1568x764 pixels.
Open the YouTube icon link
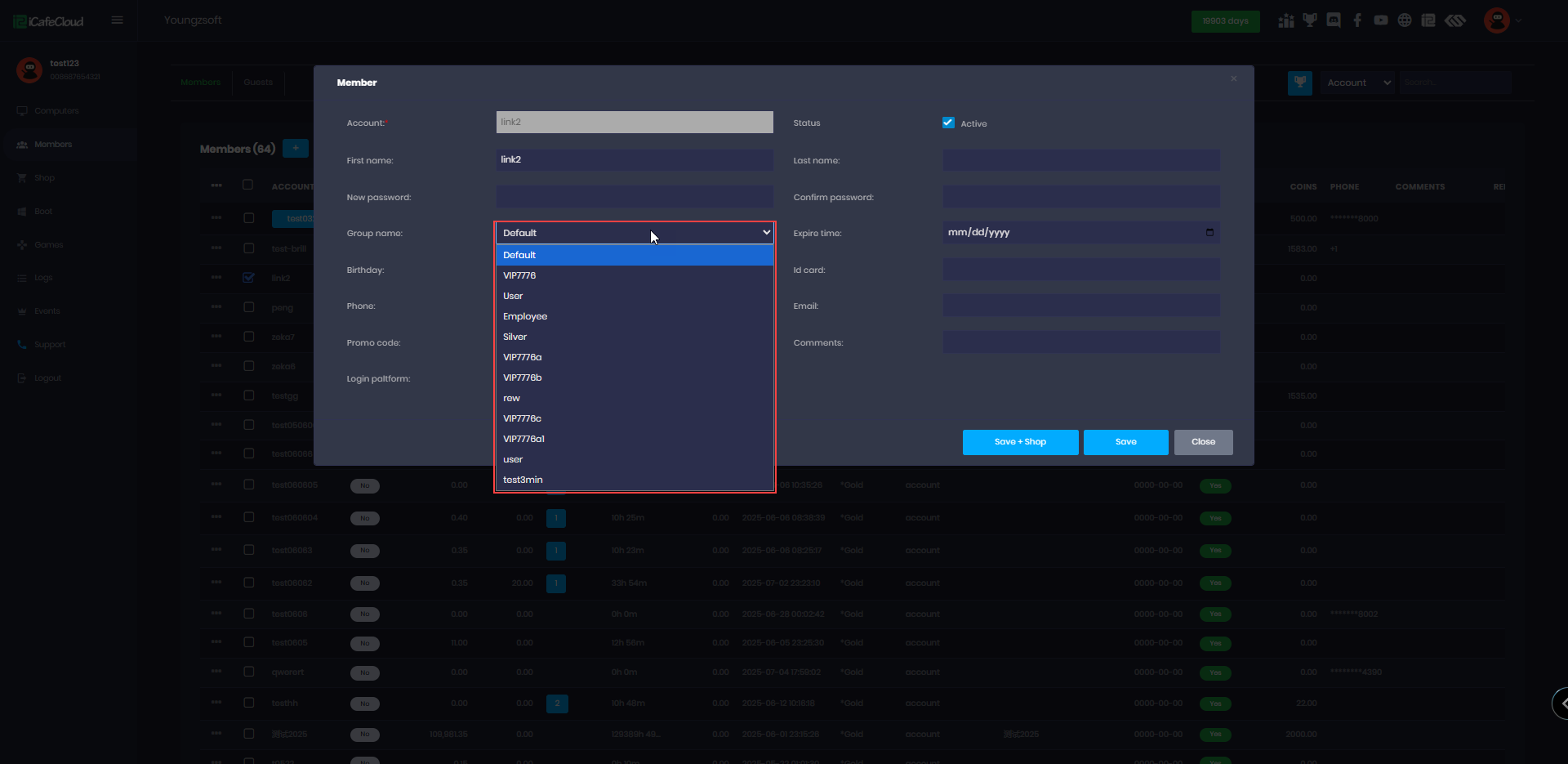[1381, 20]
